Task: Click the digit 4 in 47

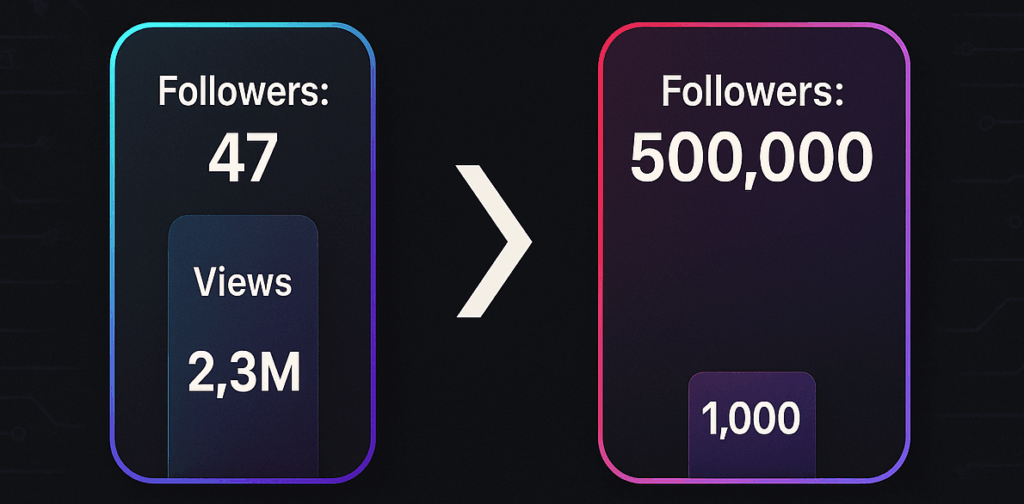Action: (224, 157)
